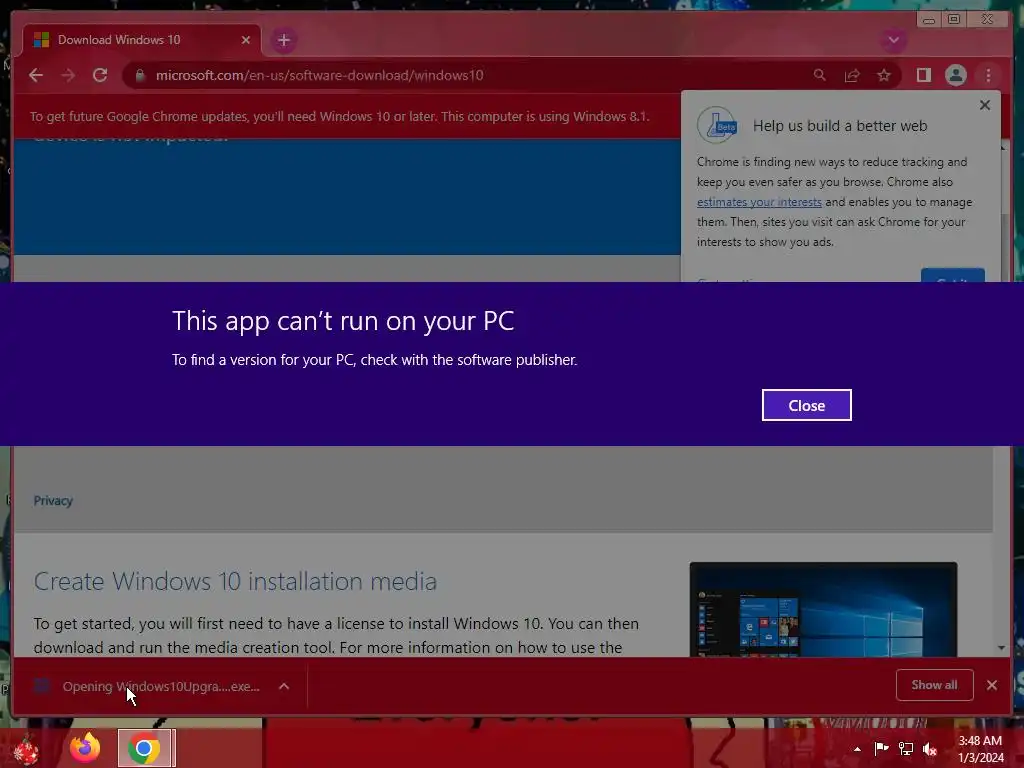Click the Windows 10 laptop image
Image resolution: width=1024 pixels, height=768 pixels.
(823, 609)
